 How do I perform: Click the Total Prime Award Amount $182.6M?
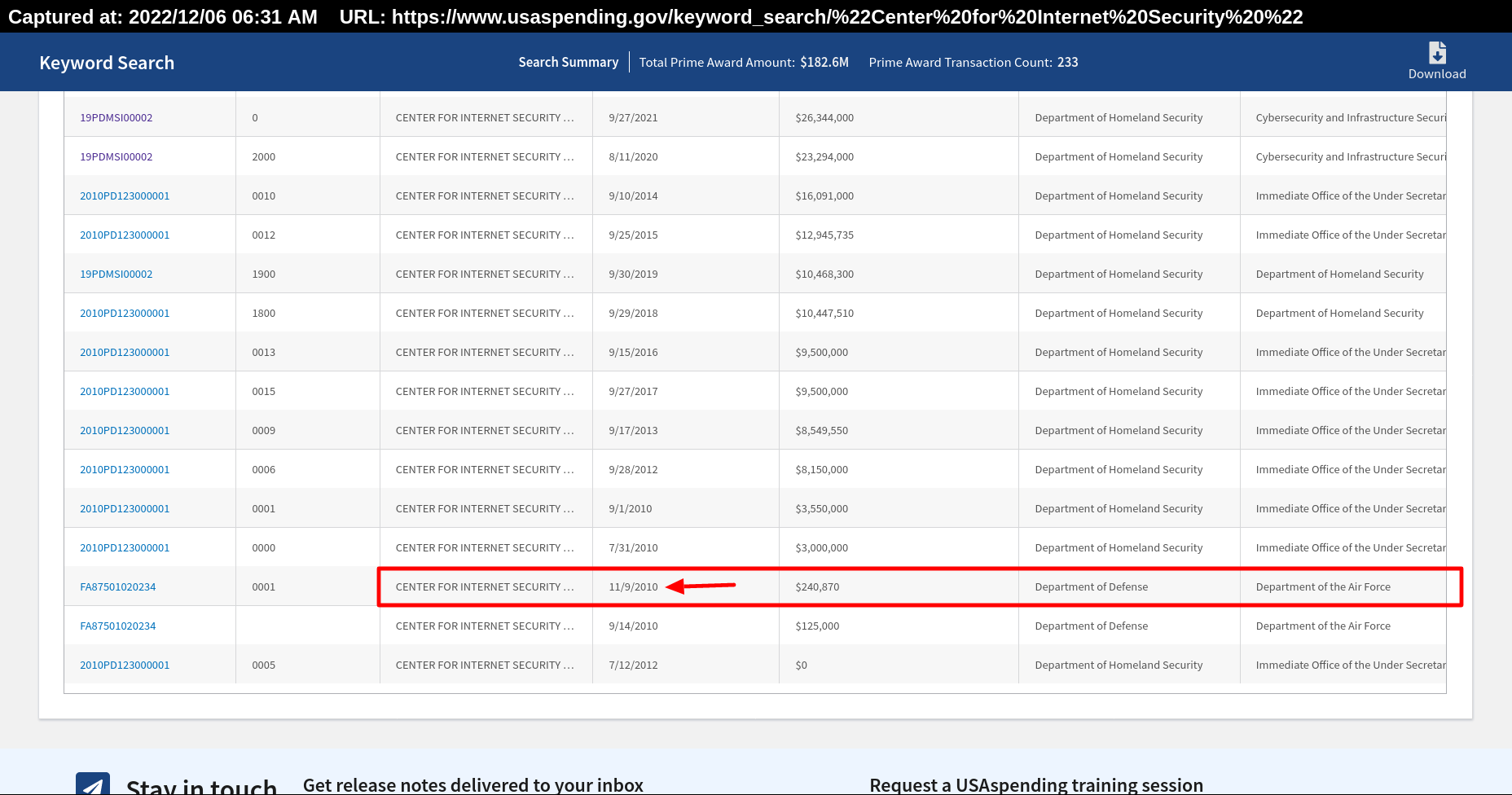point(744,62)
